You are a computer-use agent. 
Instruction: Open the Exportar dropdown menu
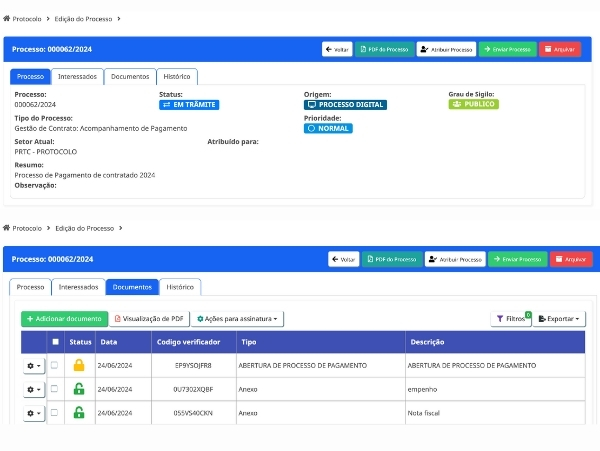[558, 319]
